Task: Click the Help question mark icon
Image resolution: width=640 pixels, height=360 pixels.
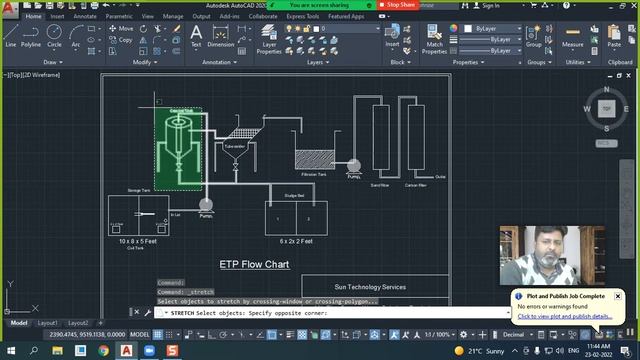Action: [x=566, y=5]
